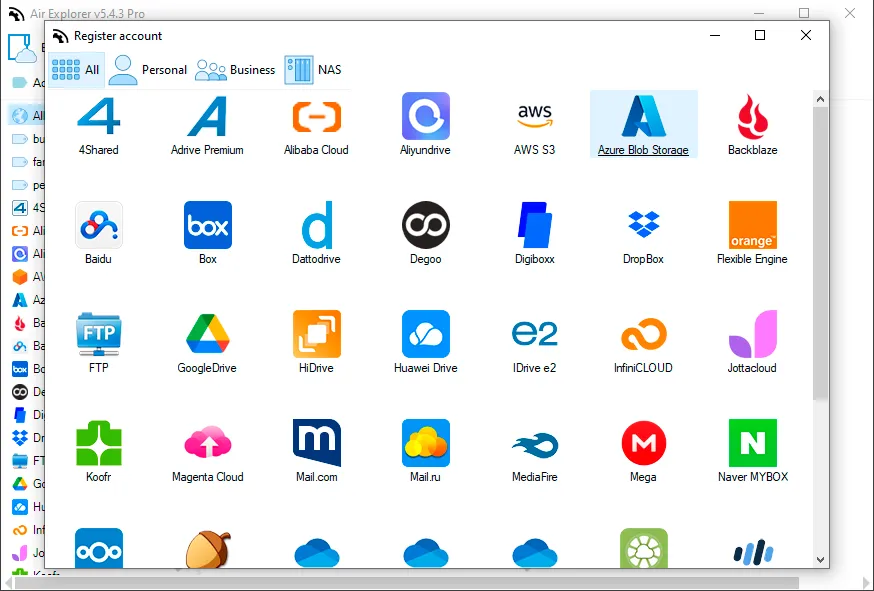
Task: Click the scrollbar up arrow in Register account
Action: pyautogui.click(x=820, y=99)
